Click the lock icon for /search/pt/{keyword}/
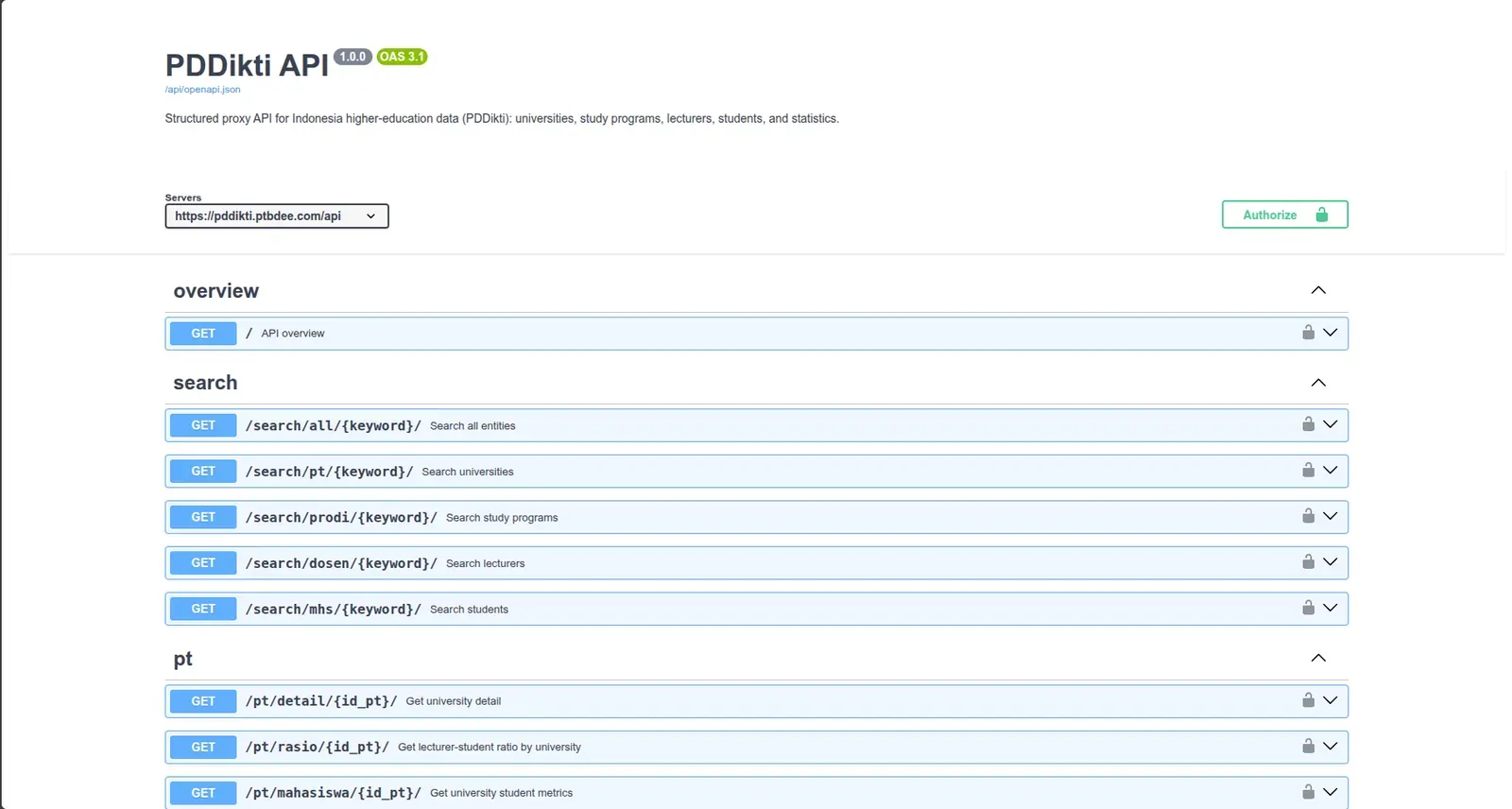Screen dimensions: 1512x809 (x=1308, y=470)
